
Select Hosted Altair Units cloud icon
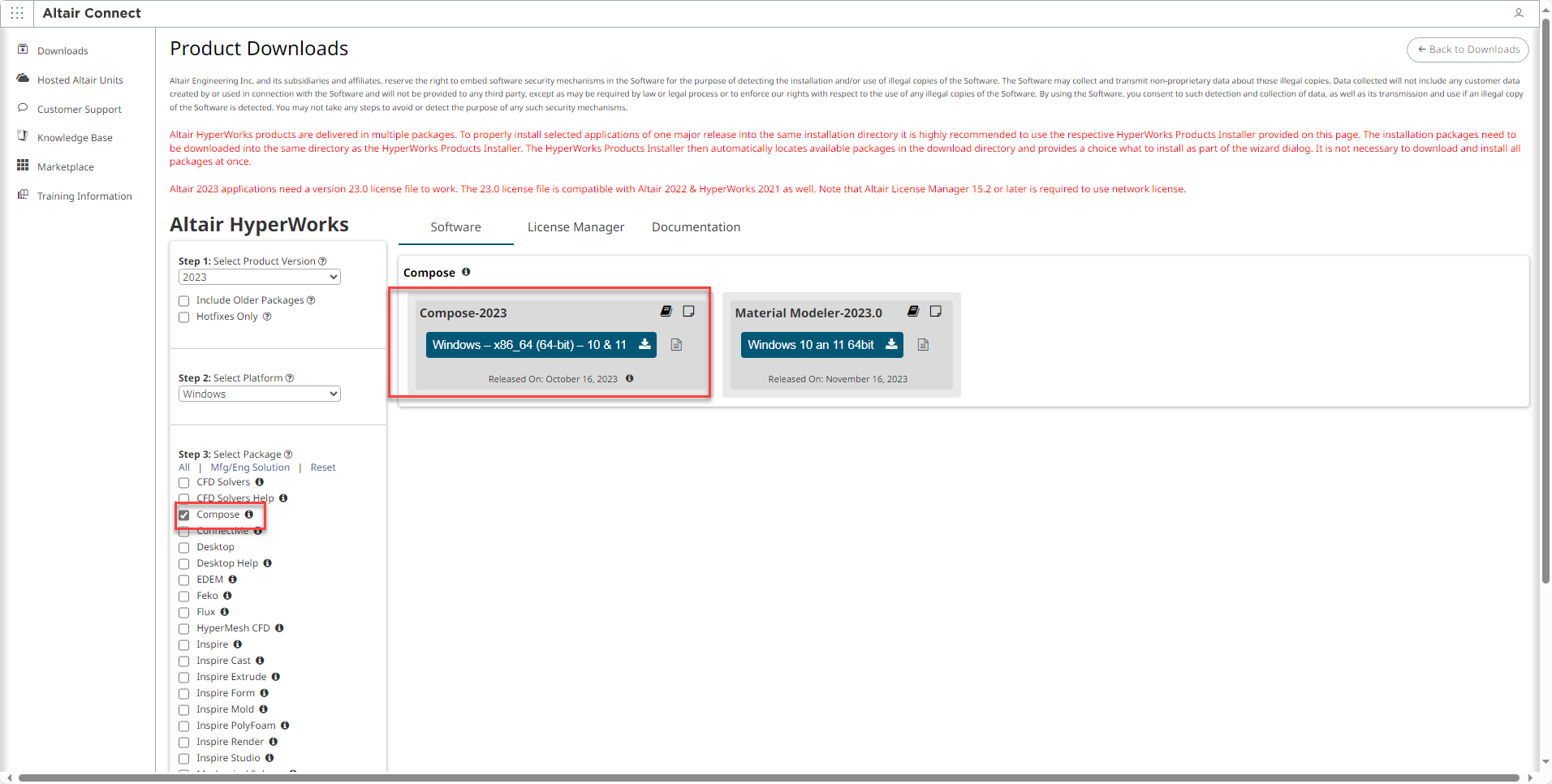(x=24, y=79)
